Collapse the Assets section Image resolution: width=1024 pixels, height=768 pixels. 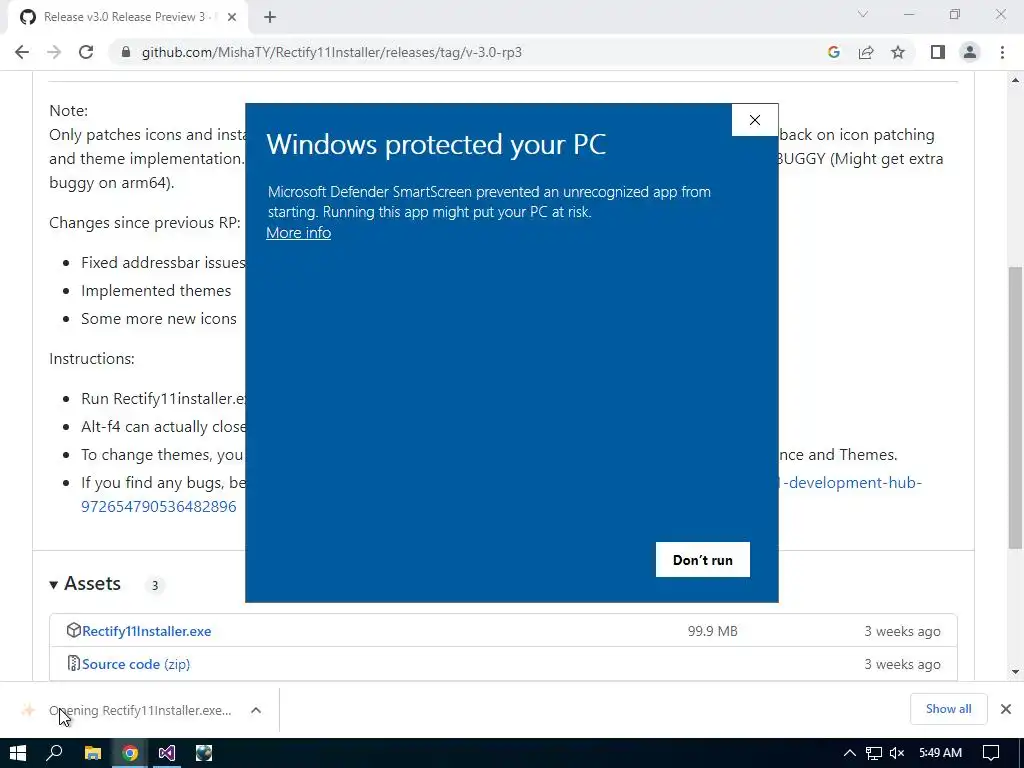pos(54,584)
